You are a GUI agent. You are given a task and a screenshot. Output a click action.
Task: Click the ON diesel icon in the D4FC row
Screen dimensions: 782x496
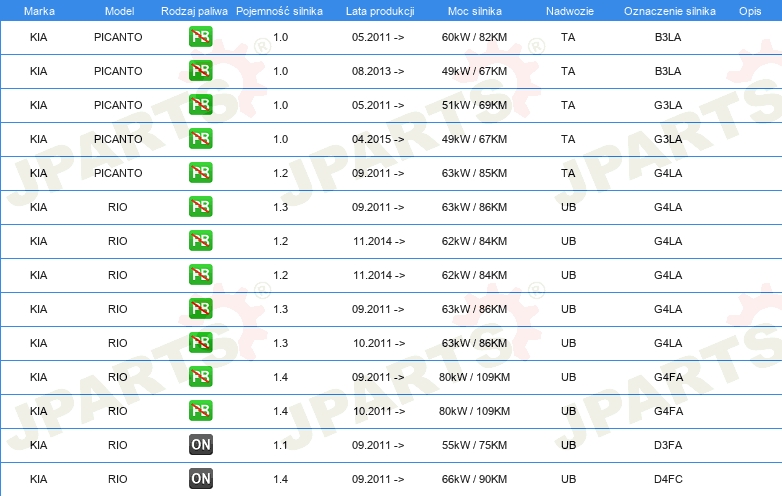click(x=200, y=479)
